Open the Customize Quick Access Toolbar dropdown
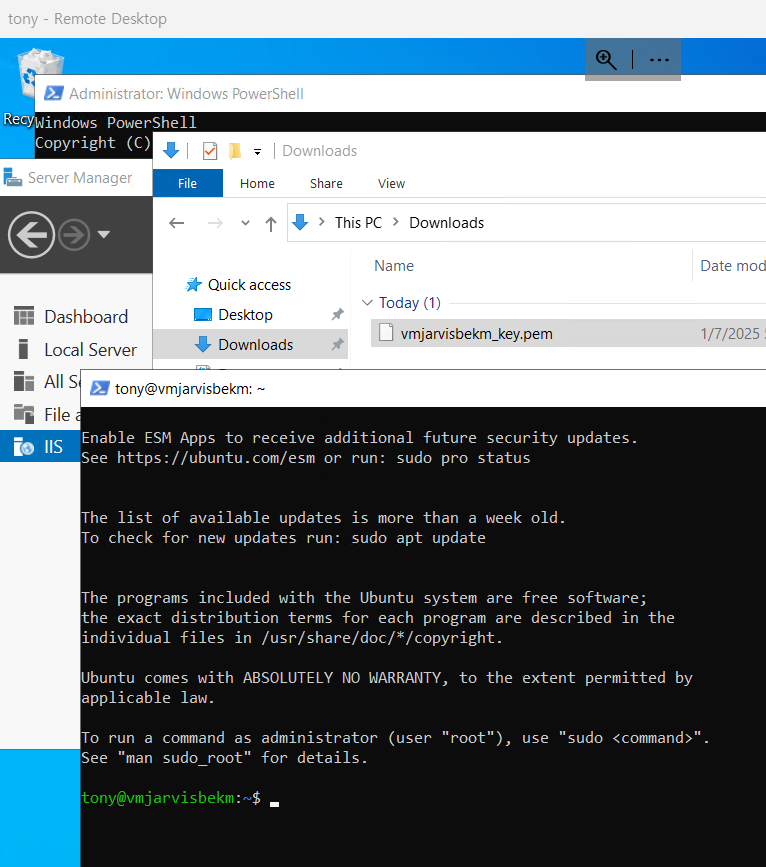The height and width of the screenshot is (867, 766). click(257, 152)
